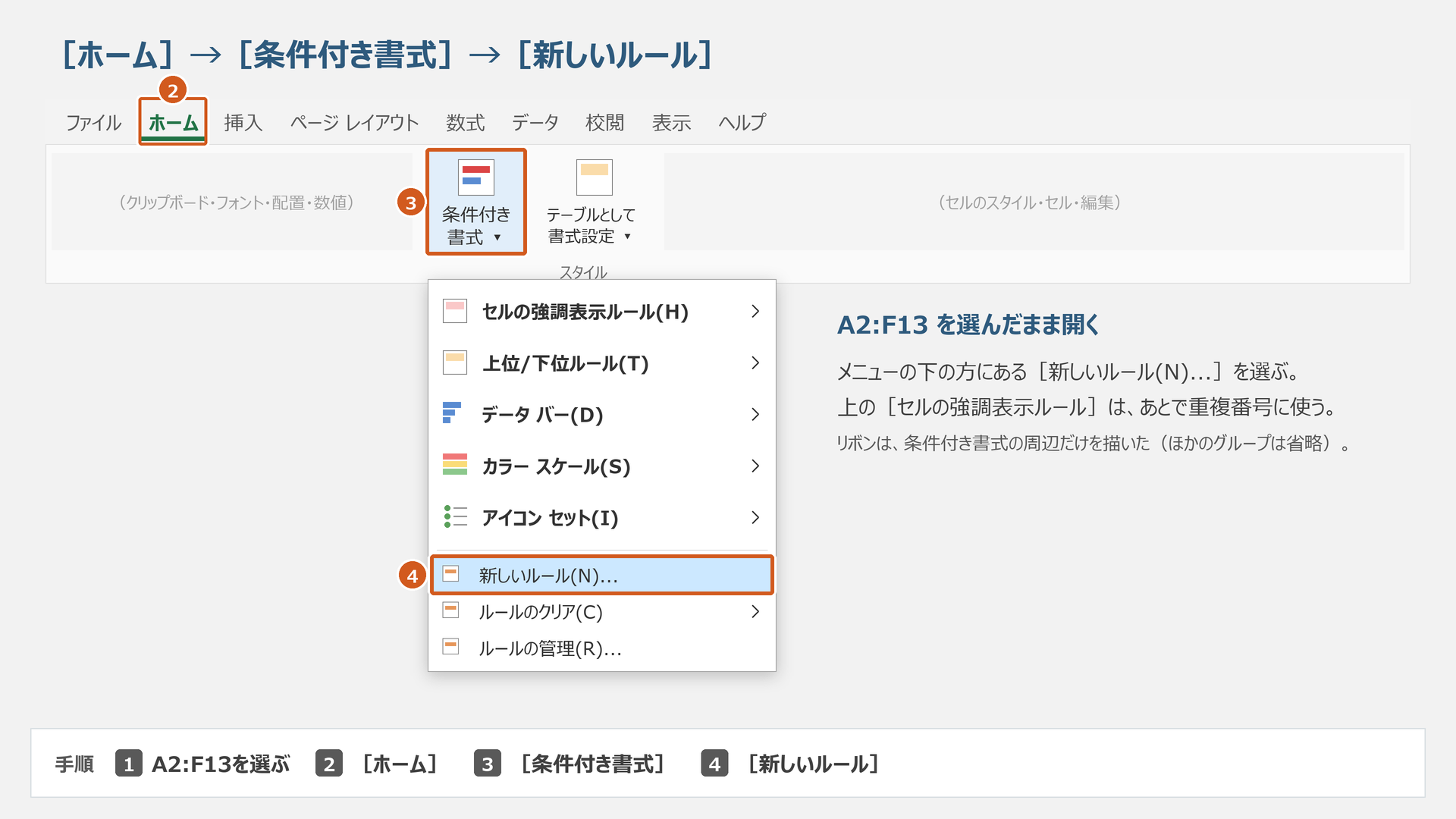Click the 条件付き書式 icon in ribbon

(476, 177)
